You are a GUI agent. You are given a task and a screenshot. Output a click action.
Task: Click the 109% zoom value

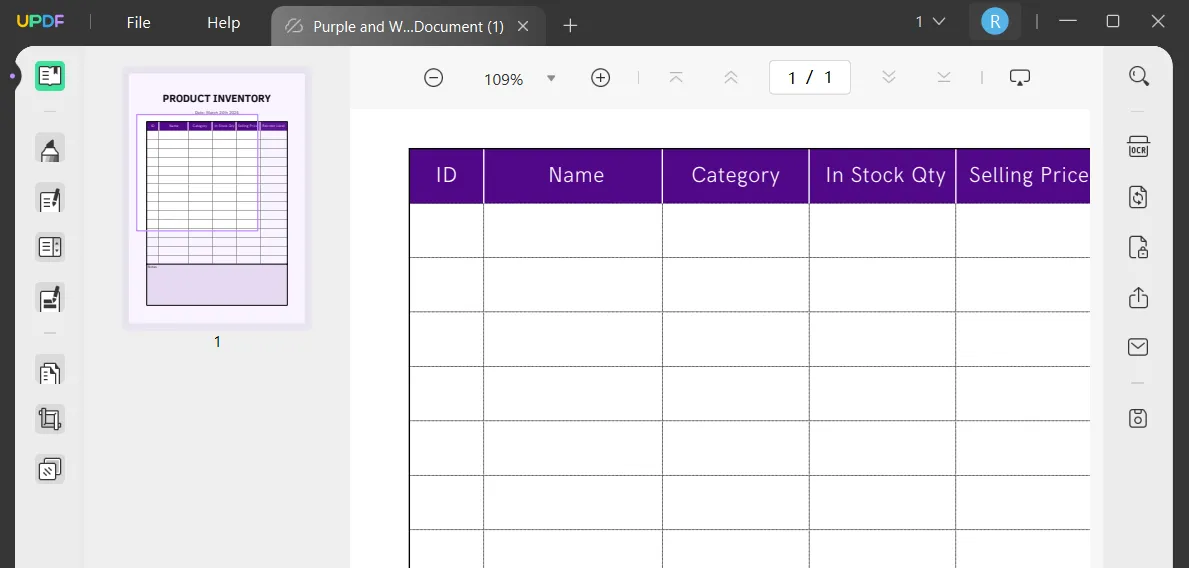click(504, 79)
